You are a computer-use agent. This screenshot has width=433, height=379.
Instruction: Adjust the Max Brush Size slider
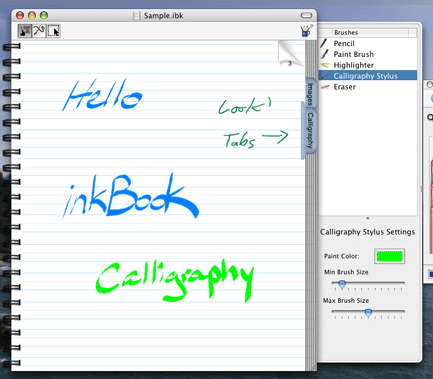click(x=368, y=313)
